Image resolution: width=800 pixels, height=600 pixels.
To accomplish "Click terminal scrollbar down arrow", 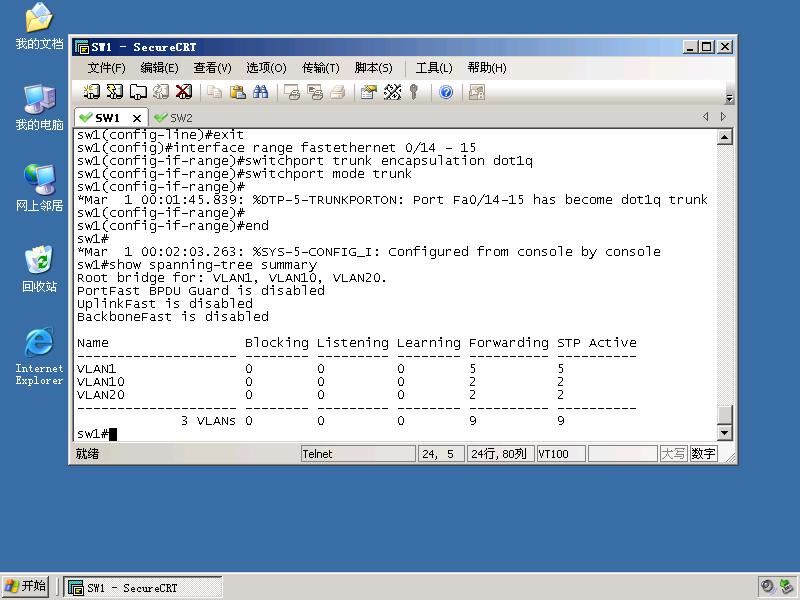I will click(725, 433).
